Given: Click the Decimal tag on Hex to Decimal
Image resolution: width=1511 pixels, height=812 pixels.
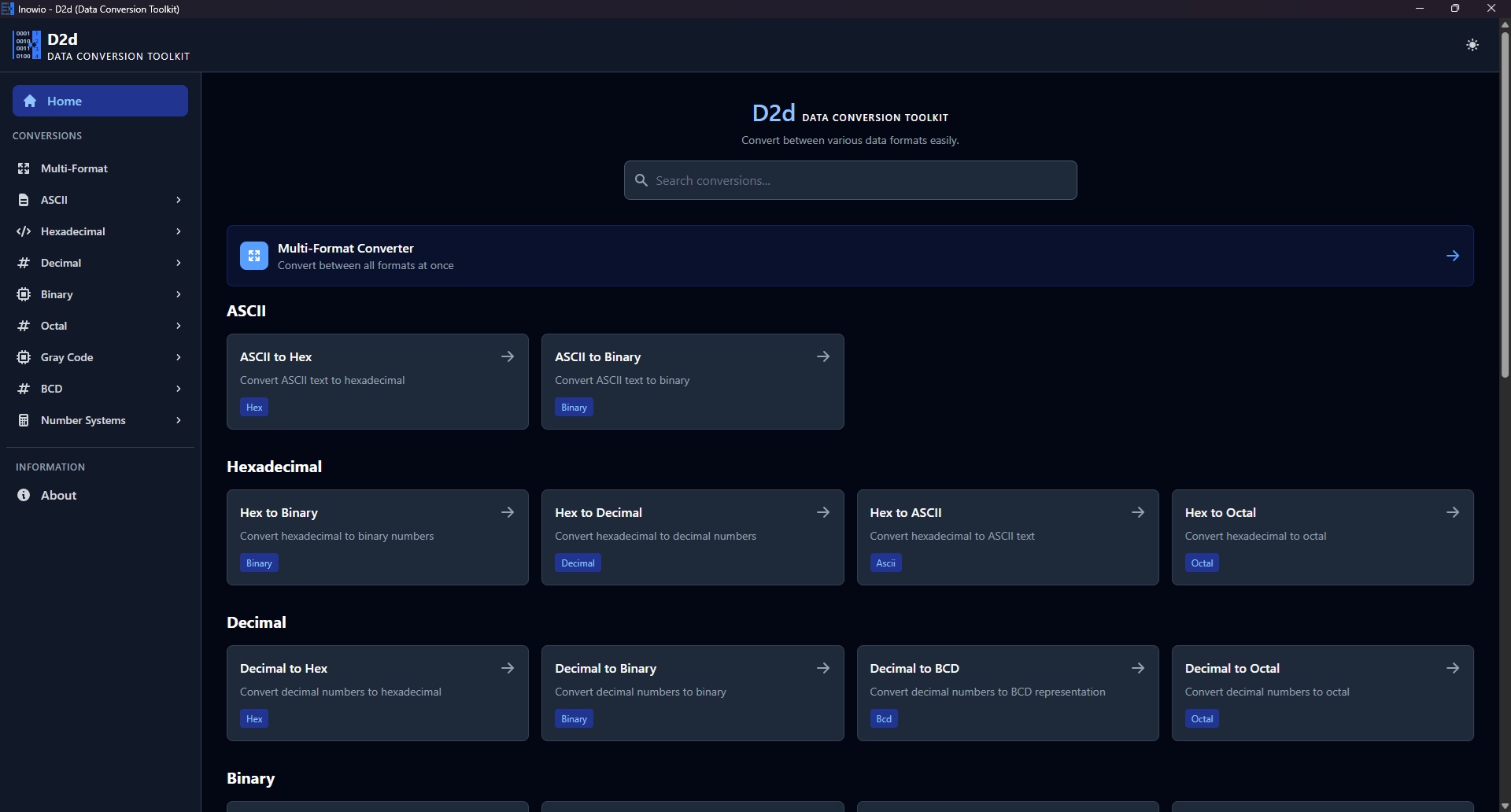Looking at the screenshot, I should (578, 563).
